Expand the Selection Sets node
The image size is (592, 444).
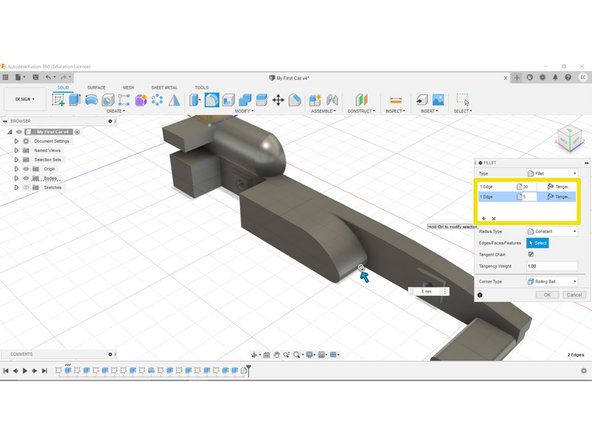pyautogui.click(x=16, y=159)
